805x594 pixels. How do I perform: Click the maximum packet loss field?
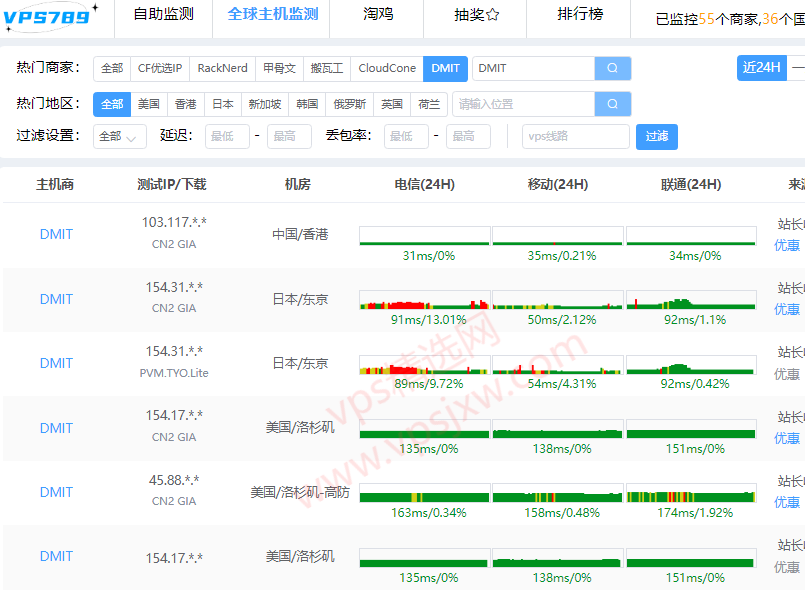[468, 137]
